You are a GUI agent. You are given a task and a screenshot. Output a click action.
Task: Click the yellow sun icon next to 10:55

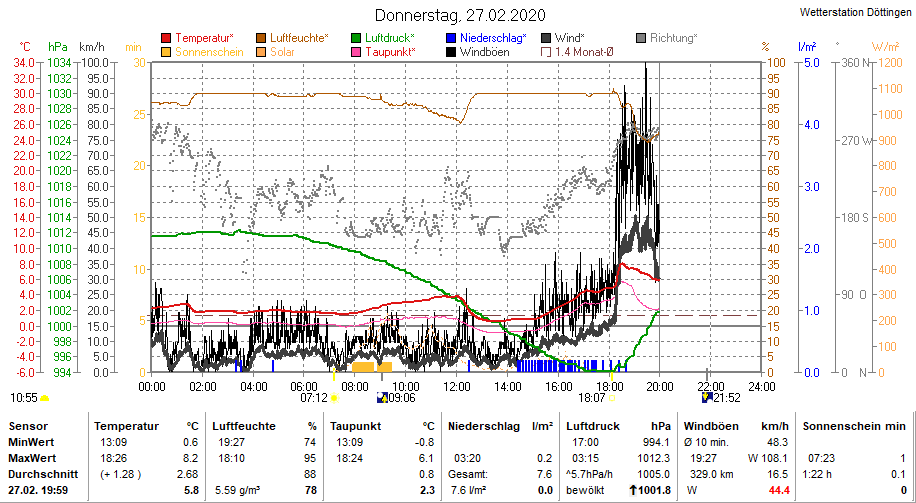[x=45, y=398]
